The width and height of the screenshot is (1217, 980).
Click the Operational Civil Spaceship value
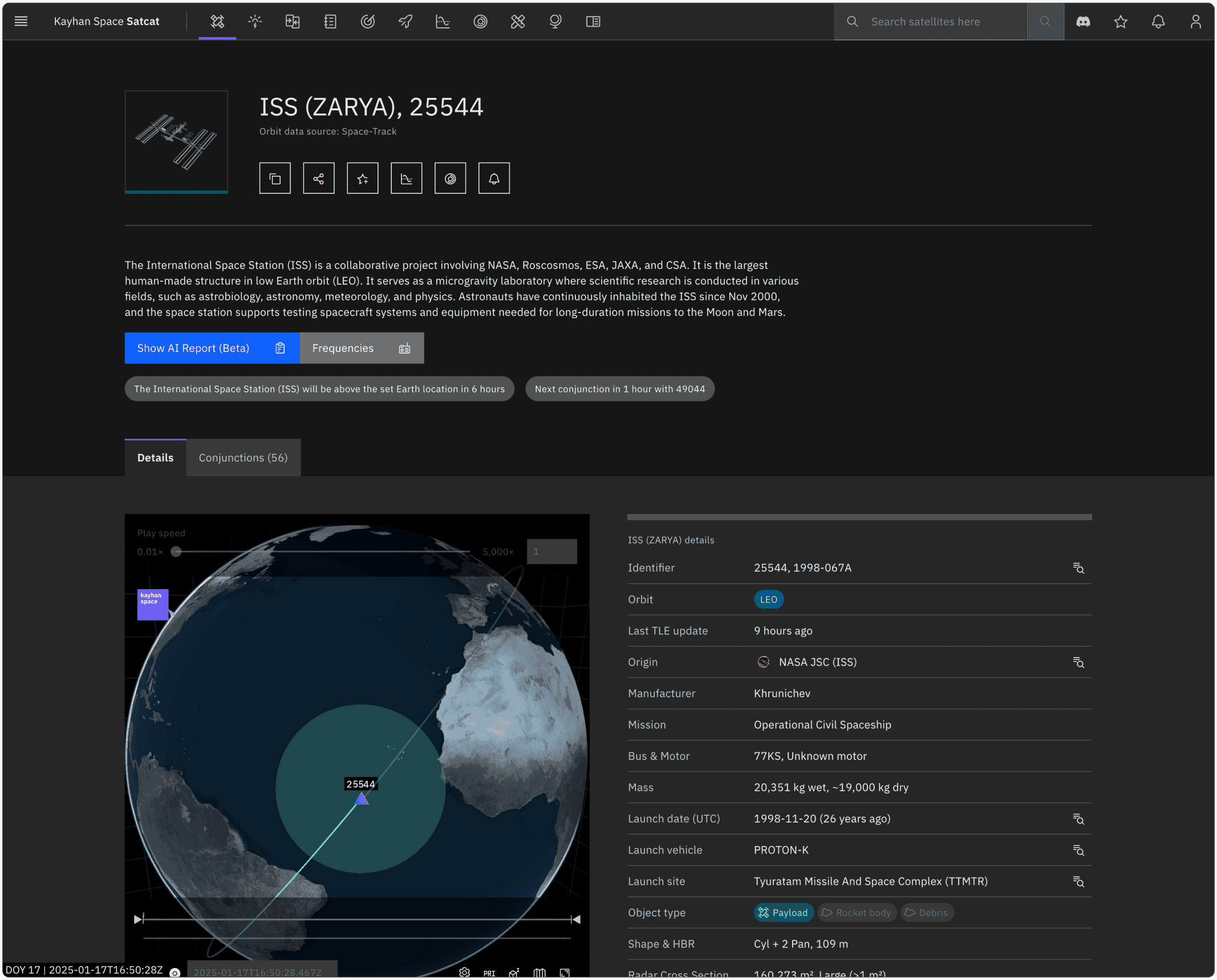[x=822, y=724]
